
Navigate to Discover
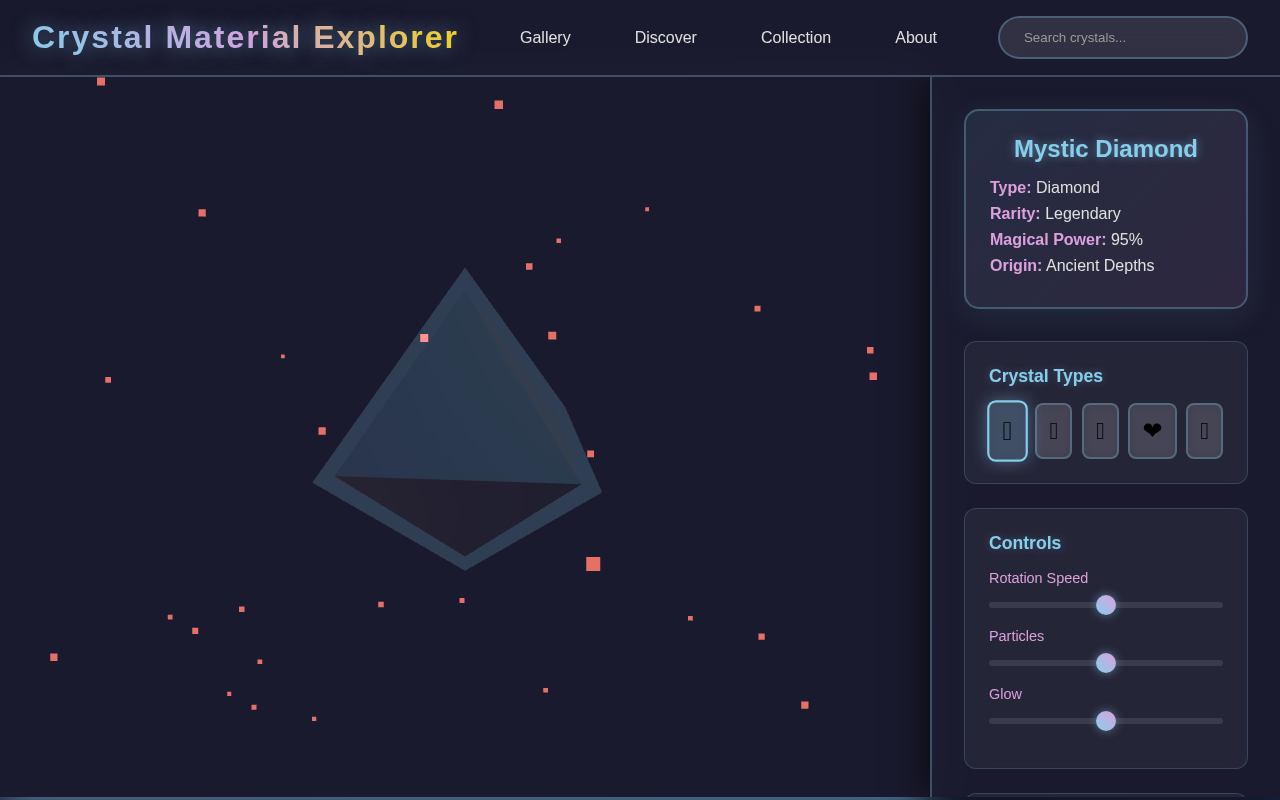[x=665, y=37]
